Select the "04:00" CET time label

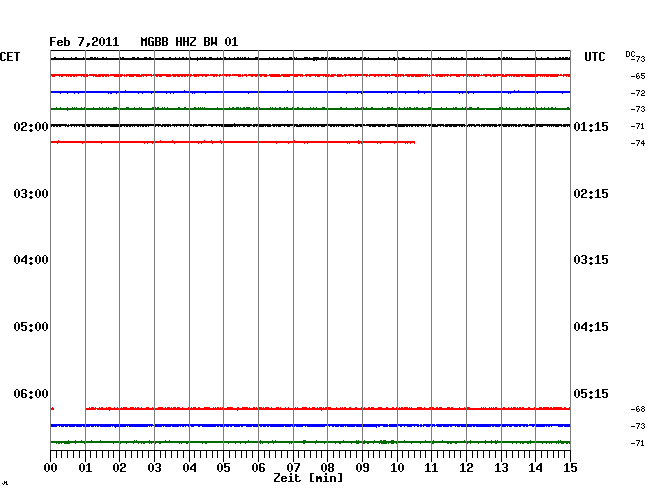click(x=31, y=260)
